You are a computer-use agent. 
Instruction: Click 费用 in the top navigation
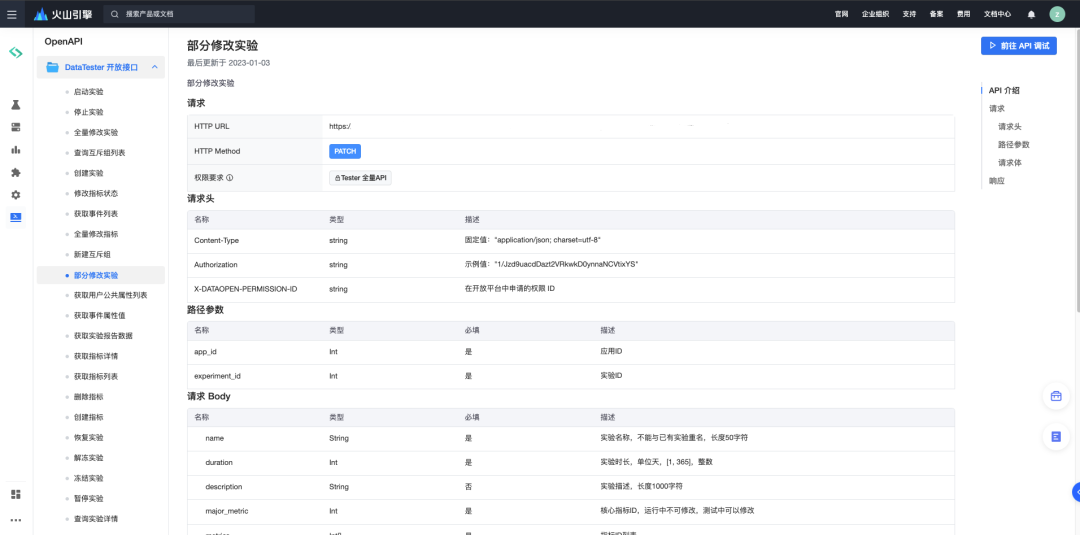[x=963, y=14]
